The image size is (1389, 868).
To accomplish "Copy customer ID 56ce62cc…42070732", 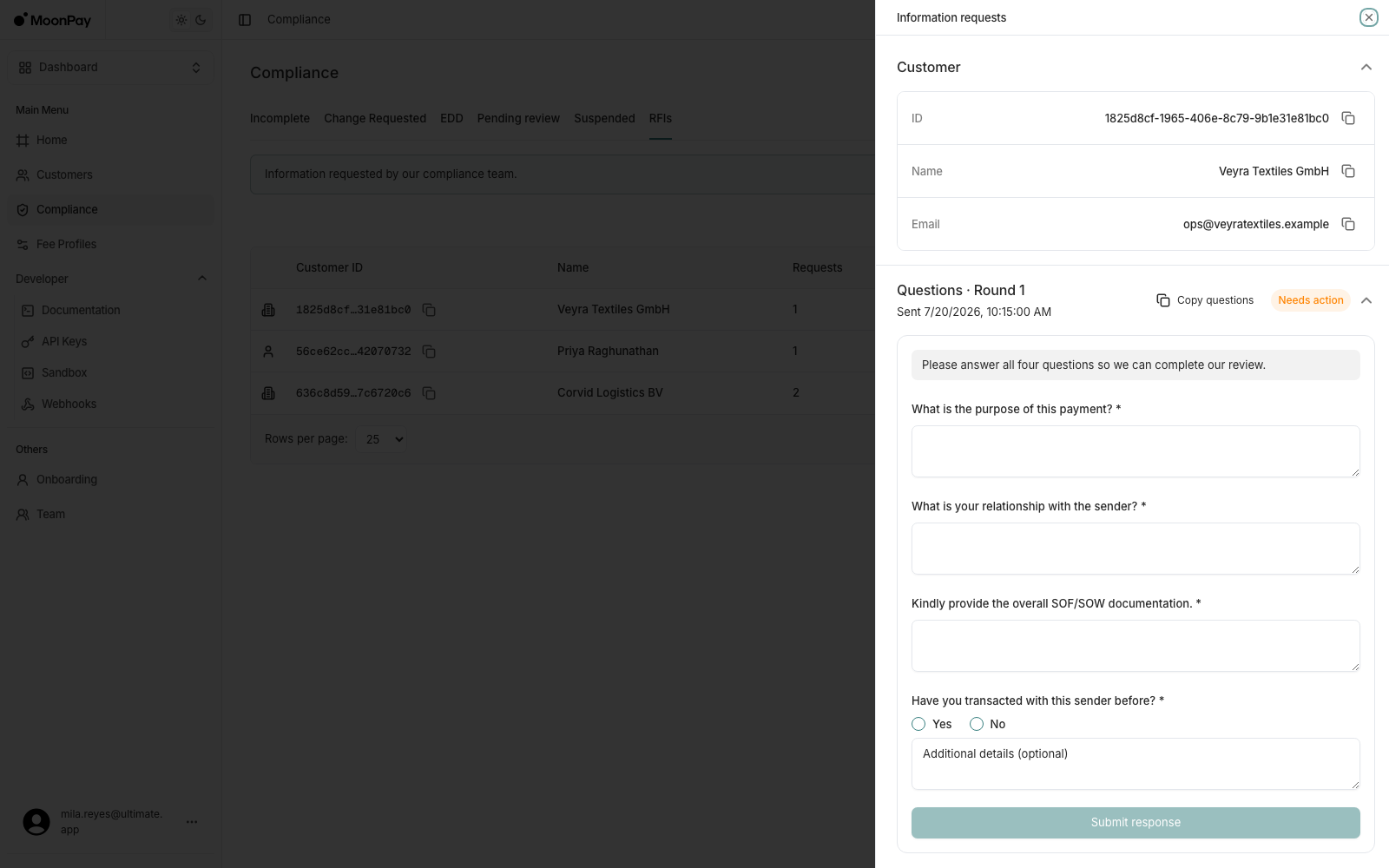I will (x=429, y=352).
